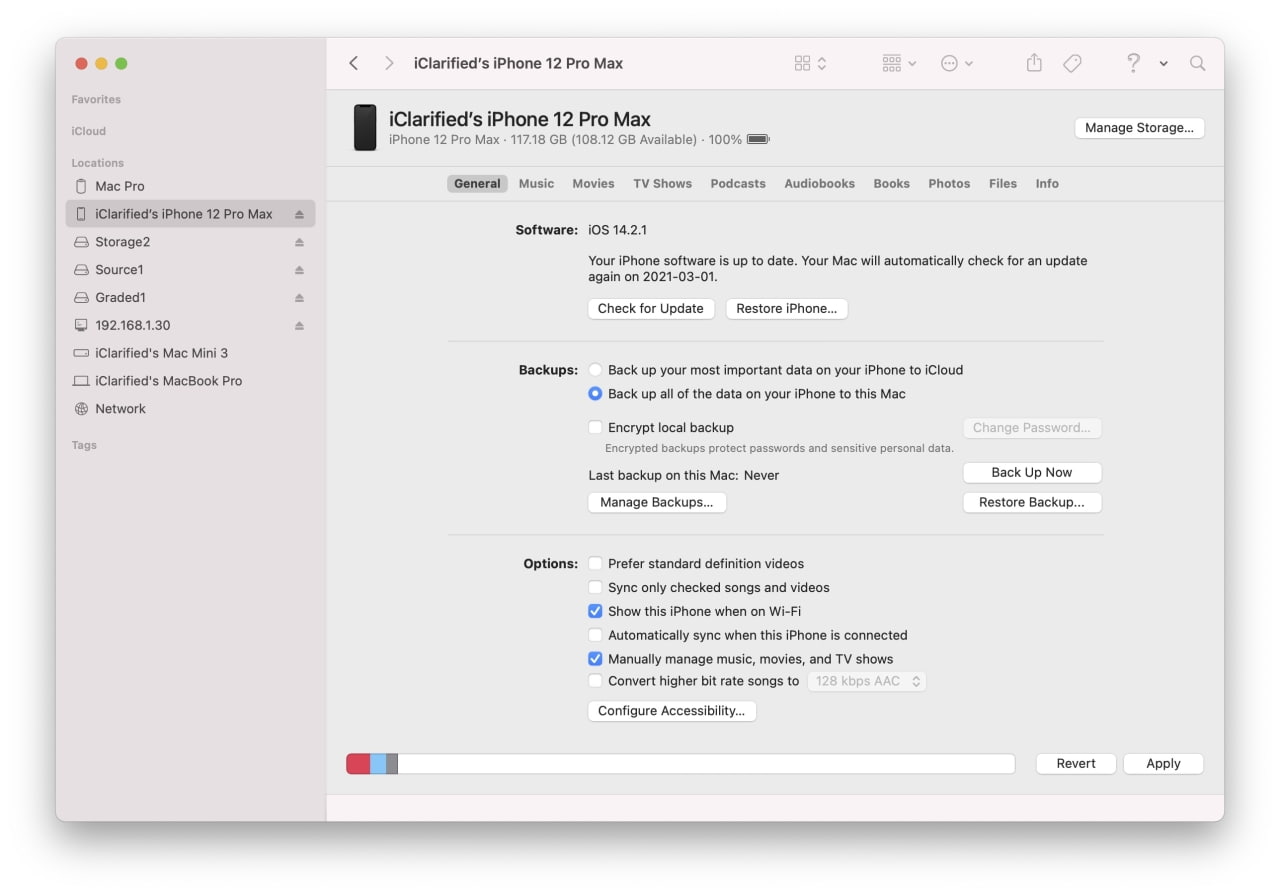Screen dimensions: 1280x895
Task: Open Configure Accessibility
Action: point(672,712)
